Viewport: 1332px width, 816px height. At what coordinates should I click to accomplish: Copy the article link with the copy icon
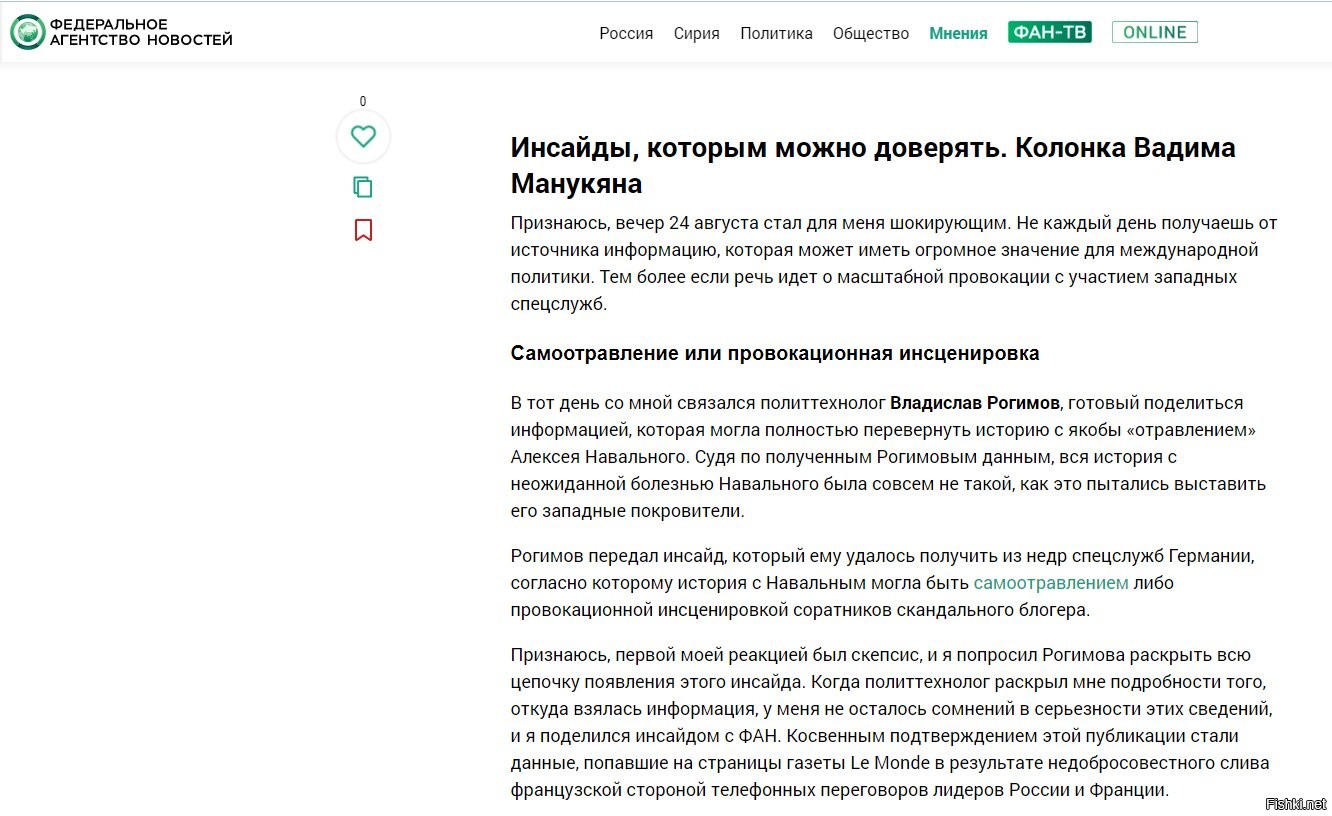363,187
